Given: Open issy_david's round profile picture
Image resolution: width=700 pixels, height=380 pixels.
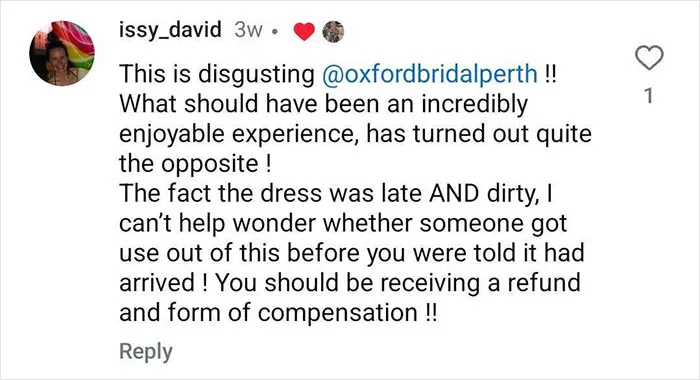Looking at the screenshot, I should [x=62, y=53].
